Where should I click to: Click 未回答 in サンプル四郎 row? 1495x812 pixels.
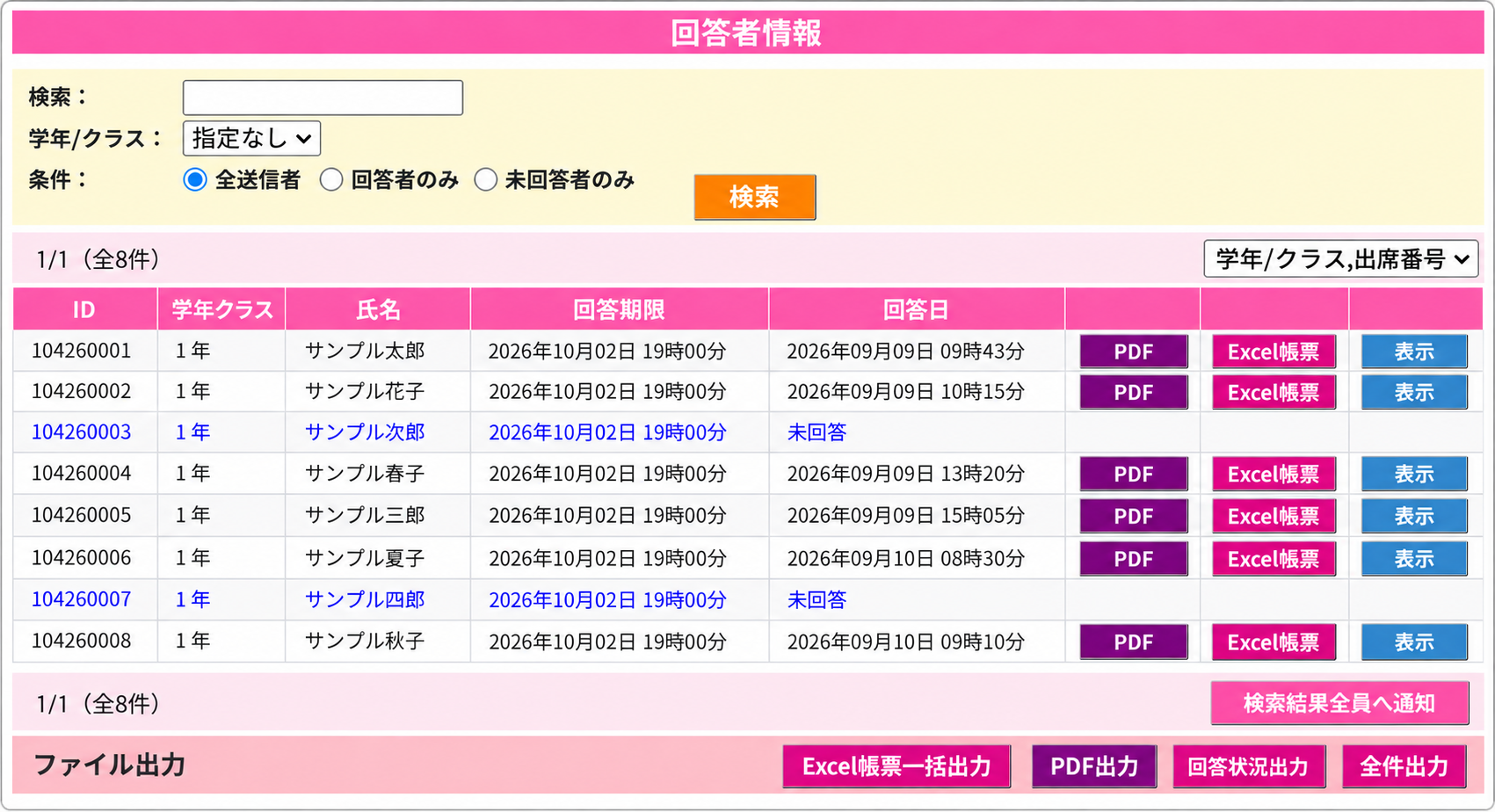816,599
